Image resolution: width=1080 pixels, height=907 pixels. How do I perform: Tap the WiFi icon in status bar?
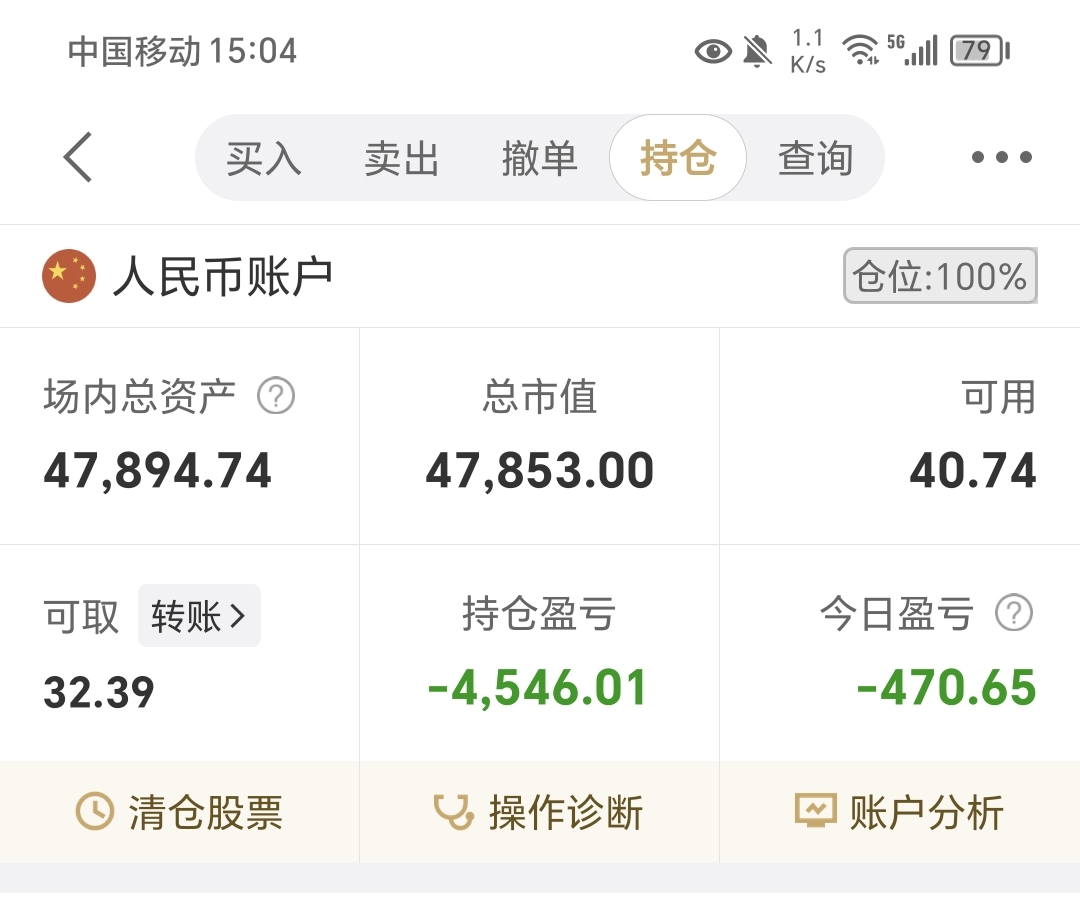click(860, 50)
